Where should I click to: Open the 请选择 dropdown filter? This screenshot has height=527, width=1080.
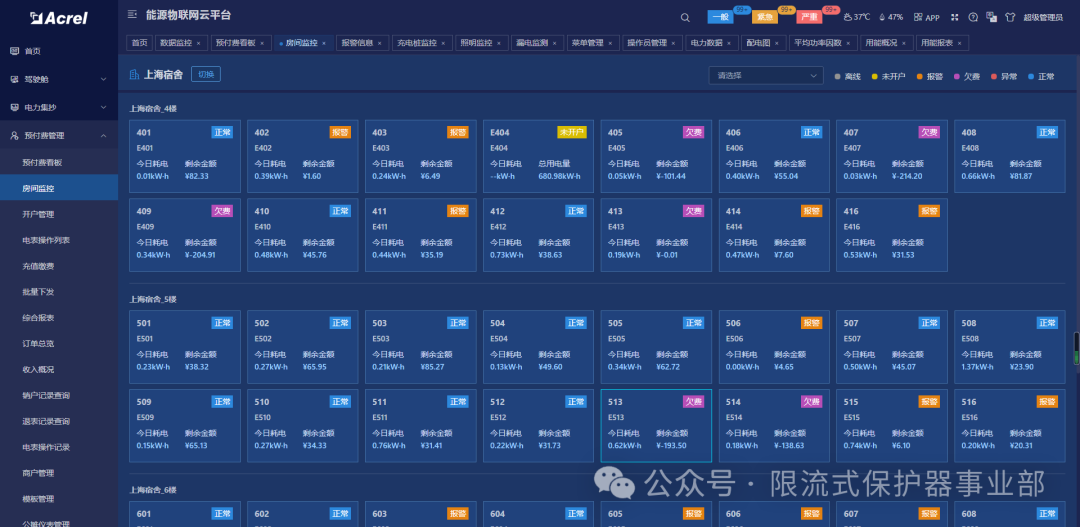[763, 75]
